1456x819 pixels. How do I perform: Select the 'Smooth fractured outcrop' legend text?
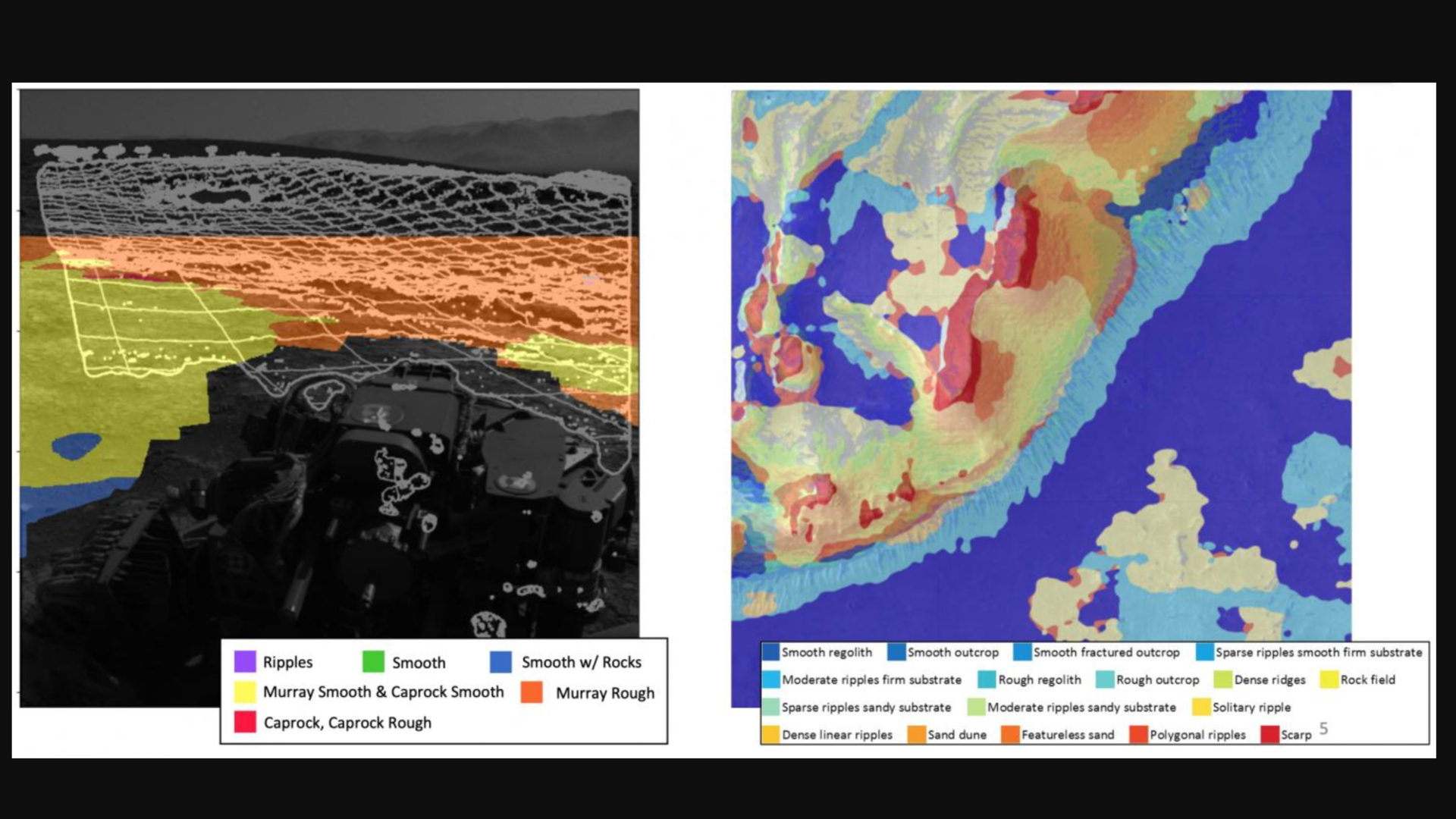(x=1106, y=652)
